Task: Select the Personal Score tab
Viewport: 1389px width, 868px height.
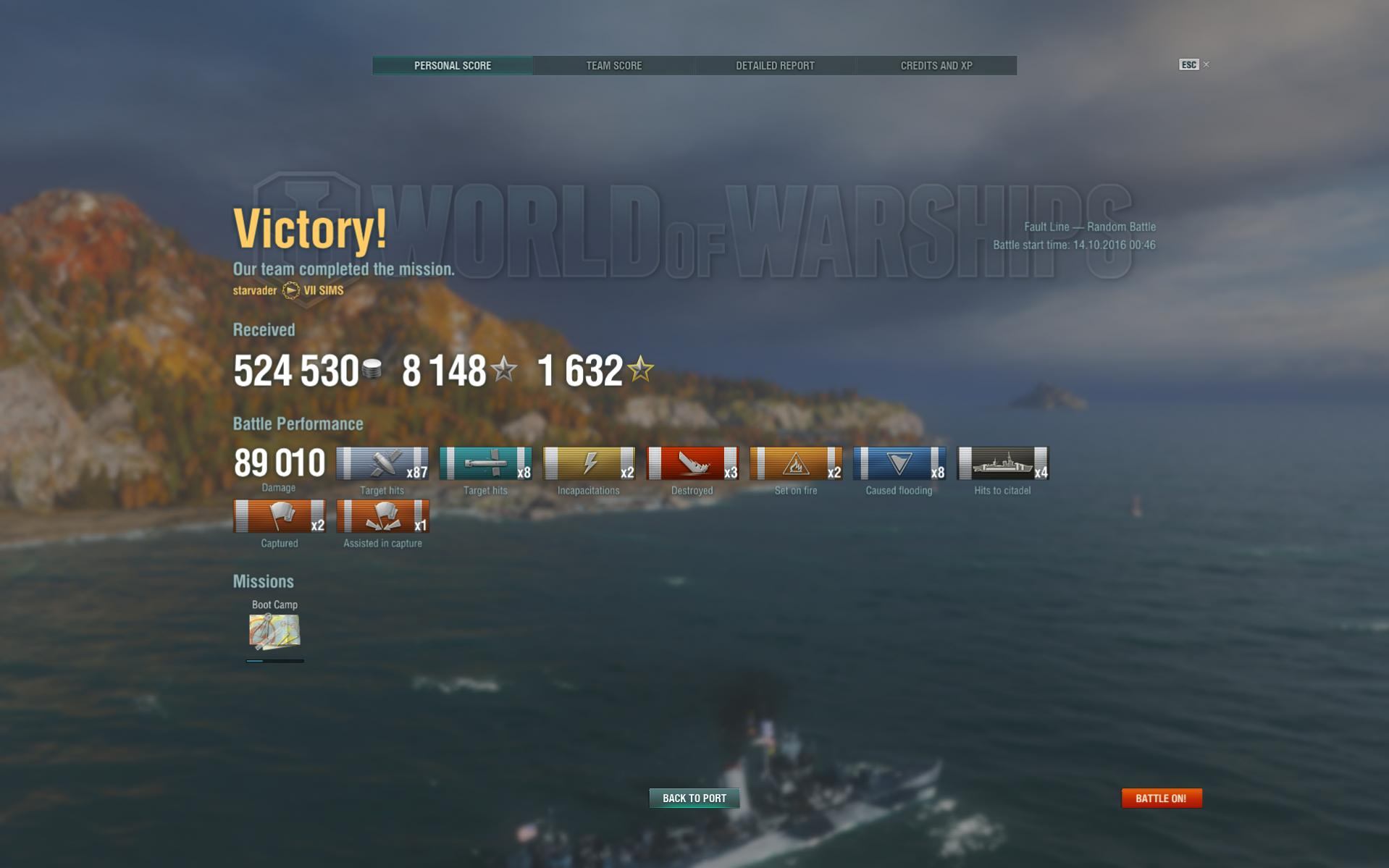Action: click(453, 65)
